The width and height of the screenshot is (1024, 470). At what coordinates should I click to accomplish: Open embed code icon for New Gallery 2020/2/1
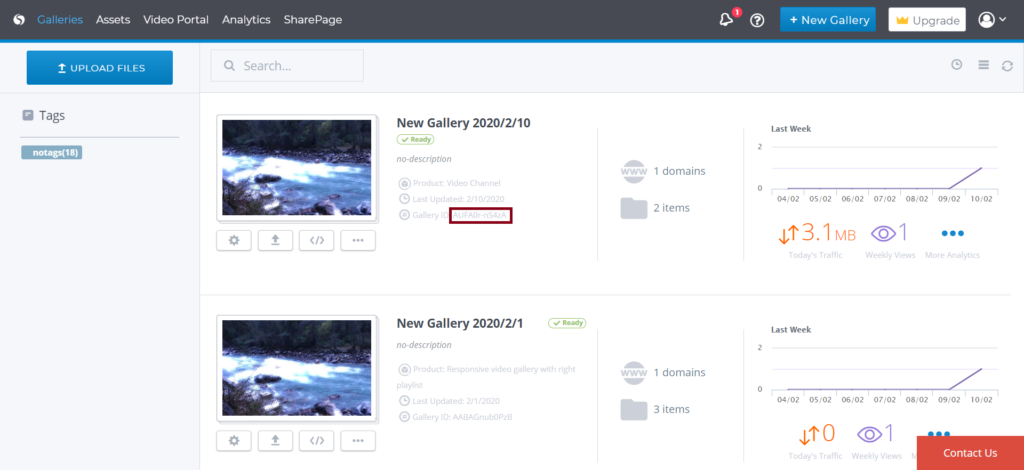pyautogui.click(x=316, y=440)
